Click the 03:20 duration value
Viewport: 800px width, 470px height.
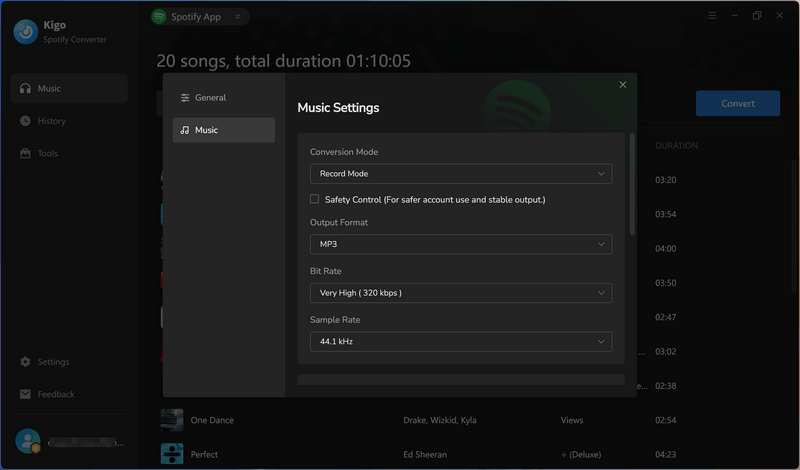tap(666, 180)
